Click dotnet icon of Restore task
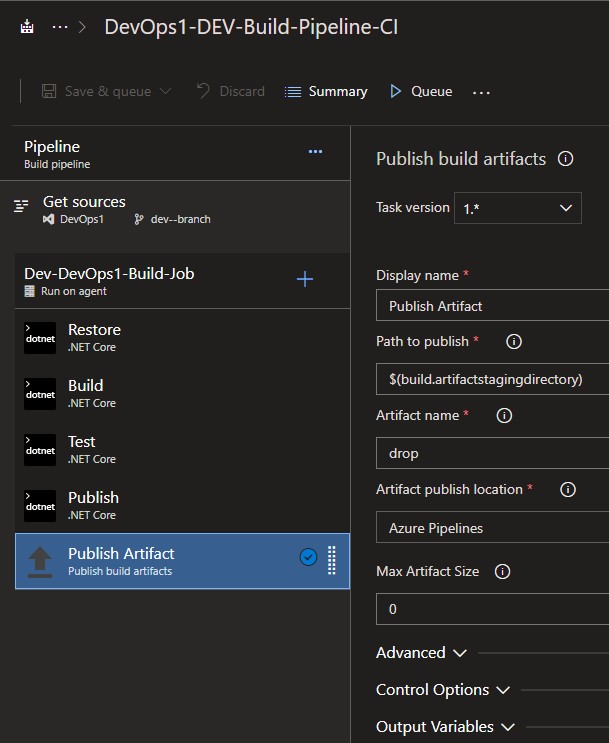 [40, 338]
